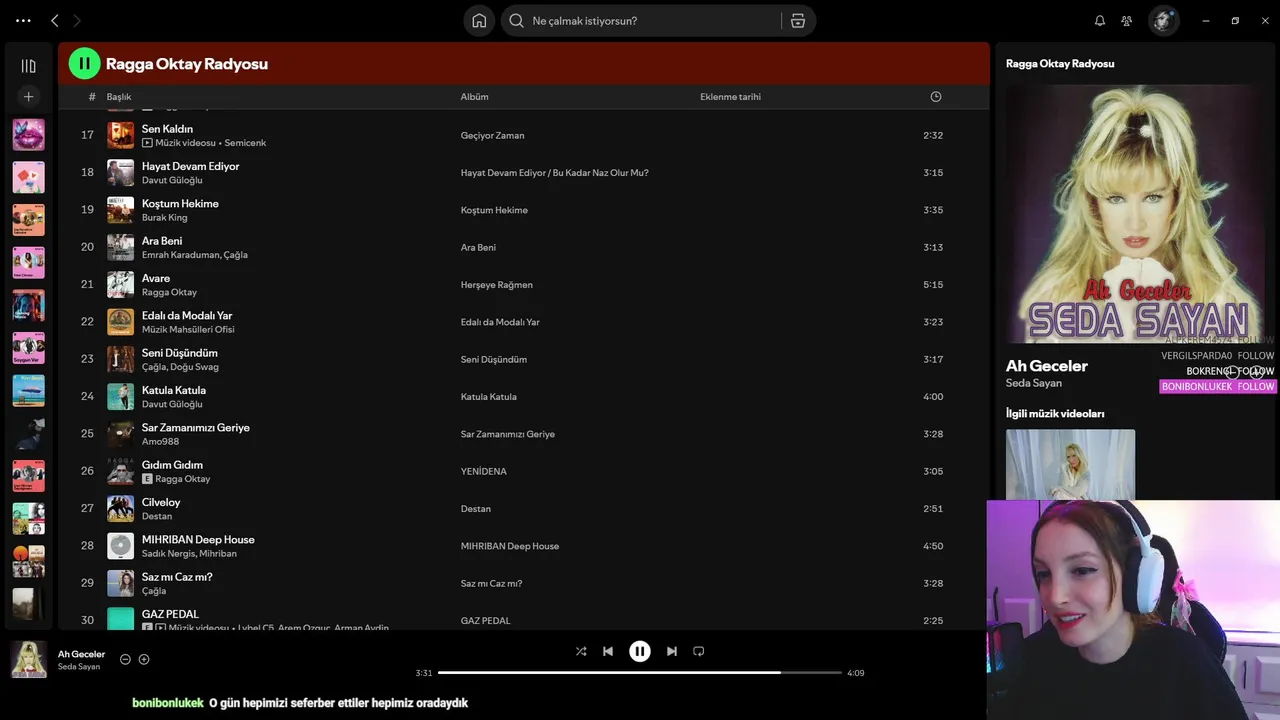The image size is (1280, 720).
Task: Open related music video thumbnail
Action: (x=1070, y=464)
